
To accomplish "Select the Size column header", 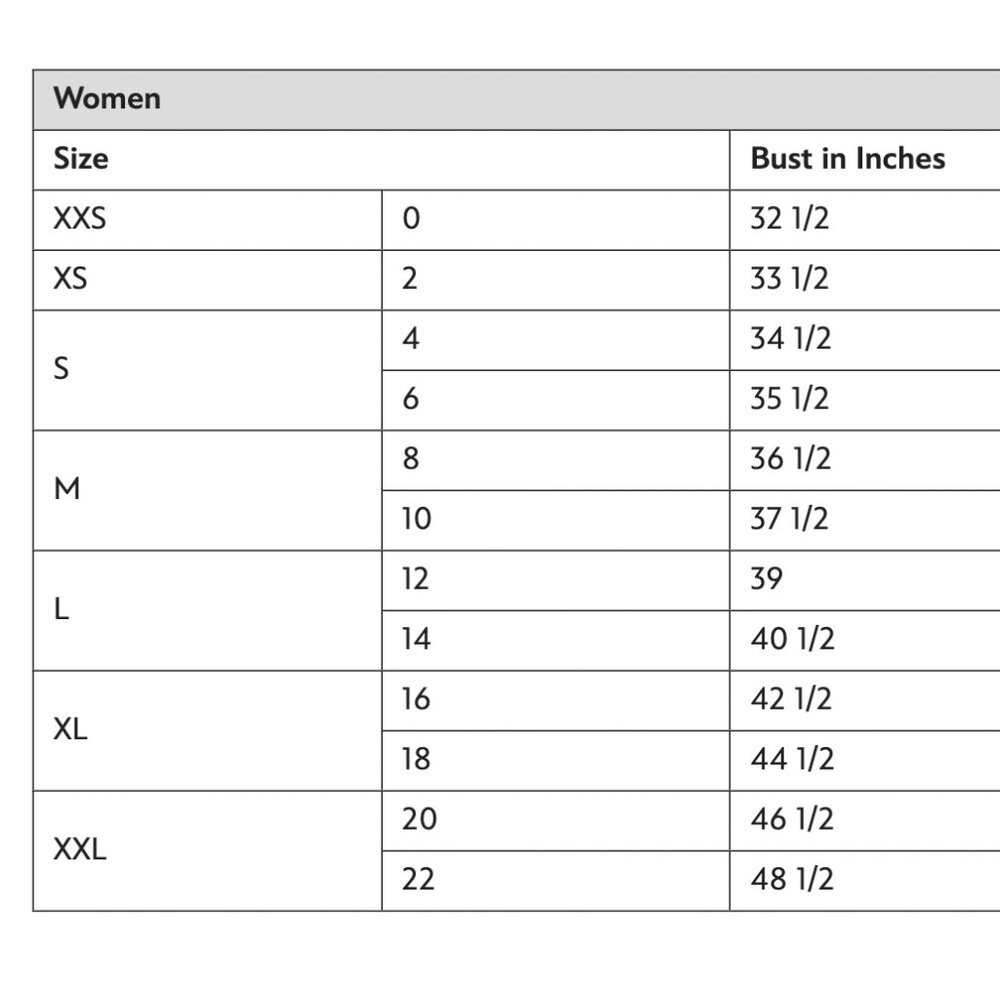I will (x=81, y=159).
